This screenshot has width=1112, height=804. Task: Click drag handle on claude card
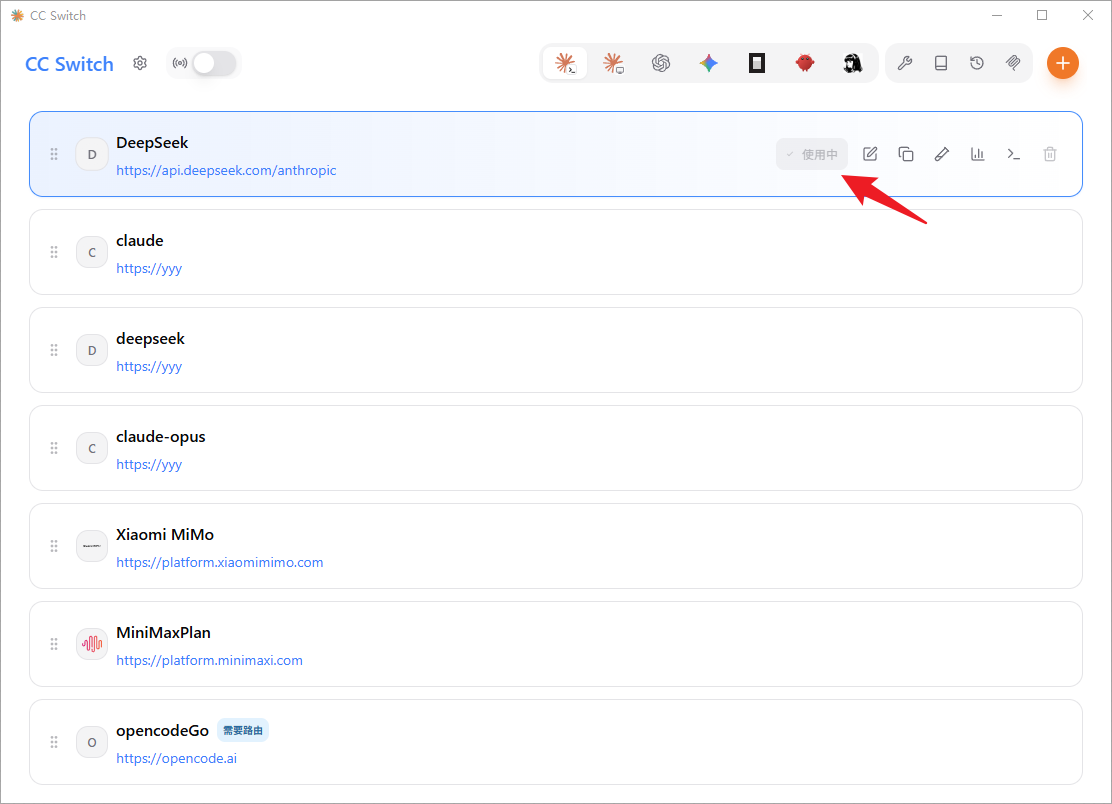click(54, 252)
